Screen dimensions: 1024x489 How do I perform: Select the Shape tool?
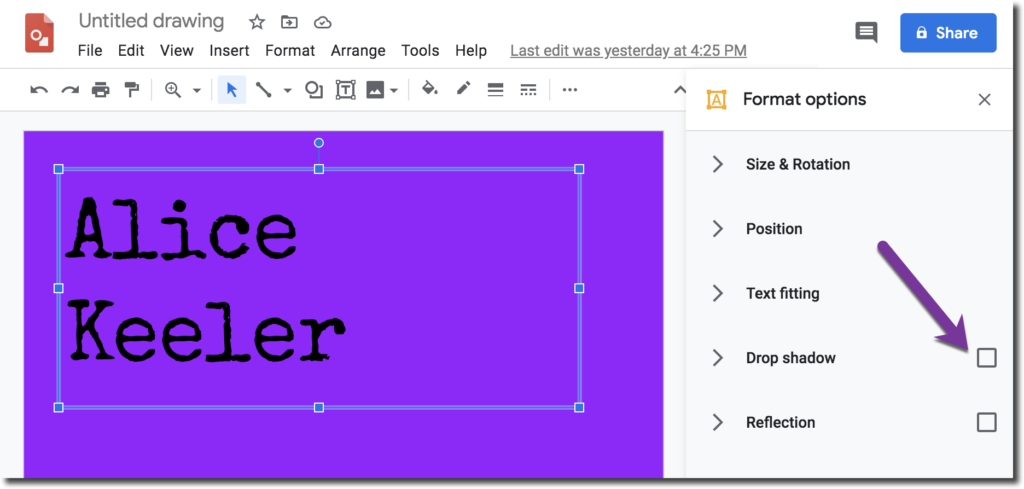314,90
